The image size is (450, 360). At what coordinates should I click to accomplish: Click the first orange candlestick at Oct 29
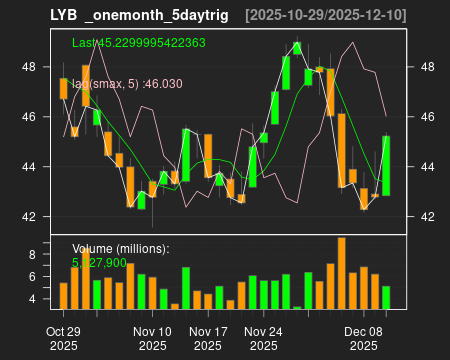[63, 88]
